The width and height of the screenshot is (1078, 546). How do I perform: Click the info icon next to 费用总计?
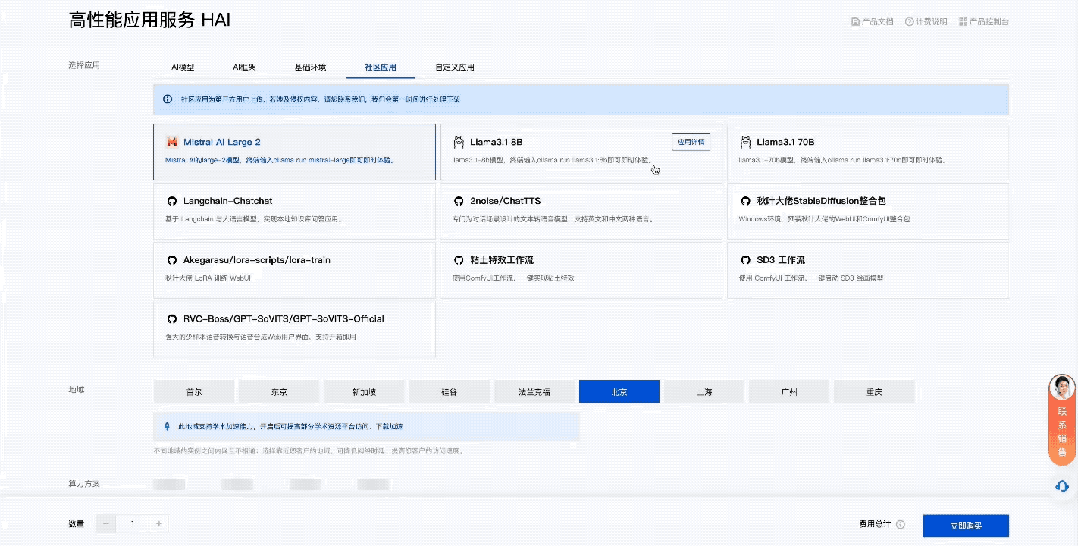point(901,525)
